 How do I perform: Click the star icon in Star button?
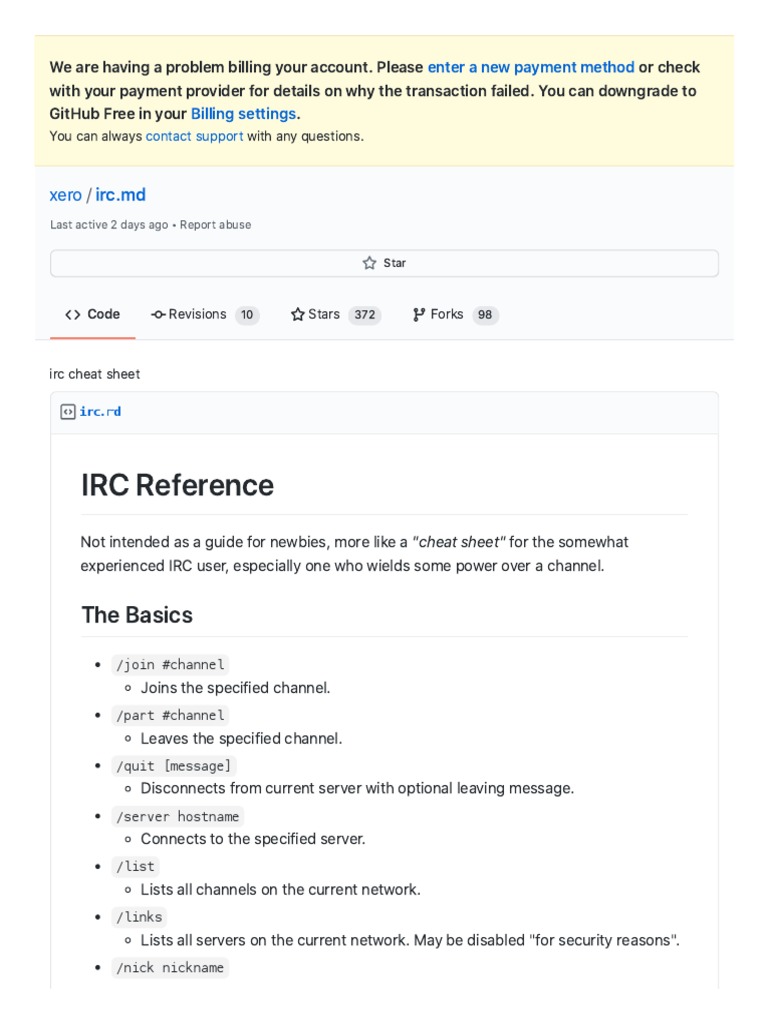pyautogui.click(x=369, y=263)
